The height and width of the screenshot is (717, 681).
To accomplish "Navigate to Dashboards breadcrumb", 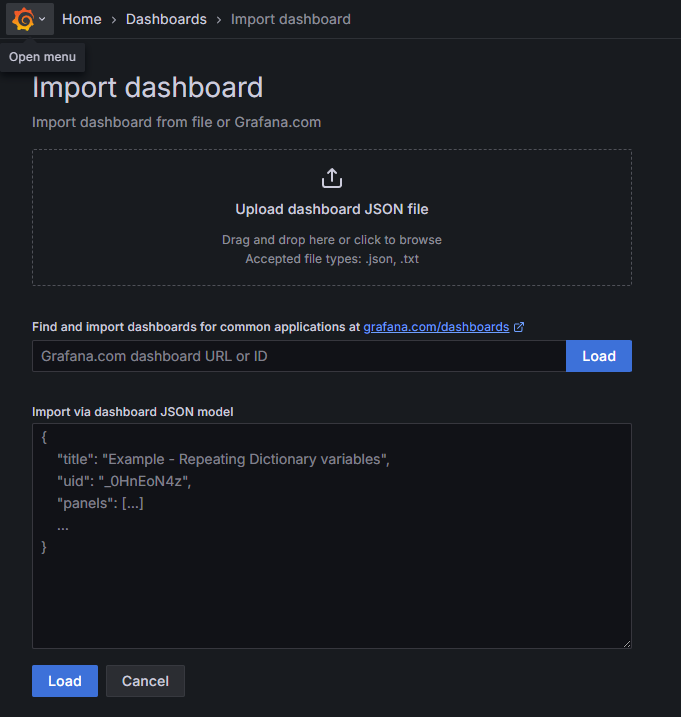I will click(166, 19).
